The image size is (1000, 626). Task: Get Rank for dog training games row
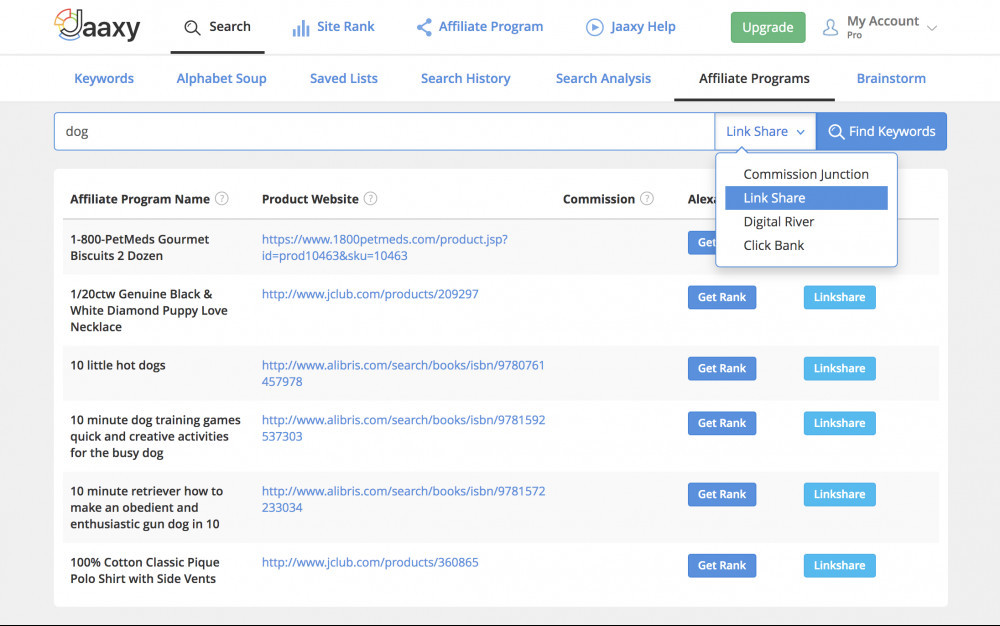tap(722, 423)
